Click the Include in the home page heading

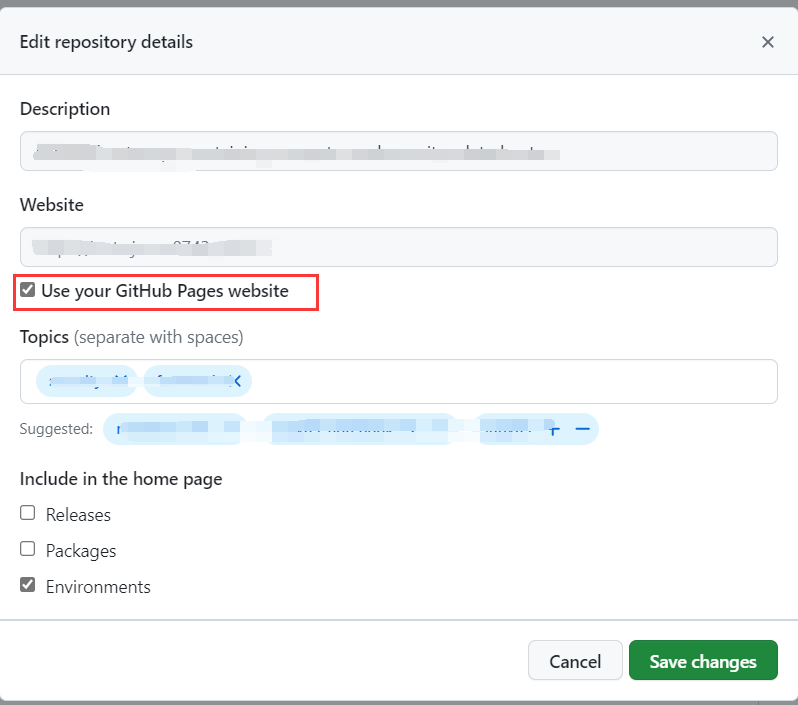(121, 479)
